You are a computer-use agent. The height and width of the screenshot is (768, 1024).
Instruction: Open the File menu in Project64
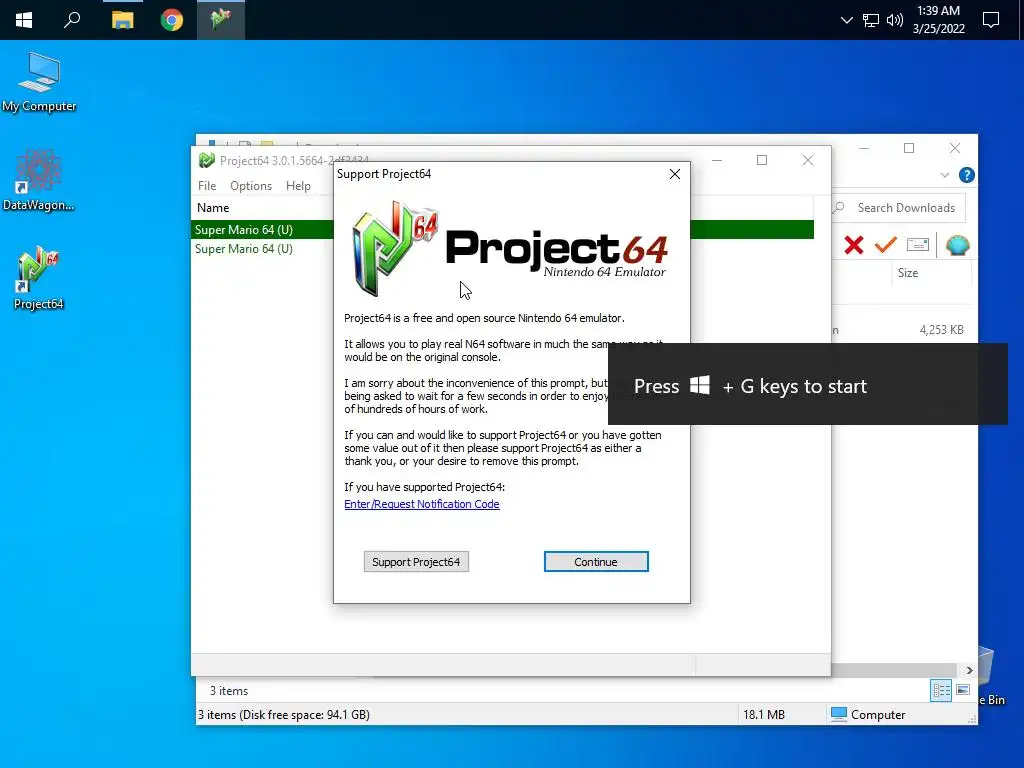tap(207, 185)
